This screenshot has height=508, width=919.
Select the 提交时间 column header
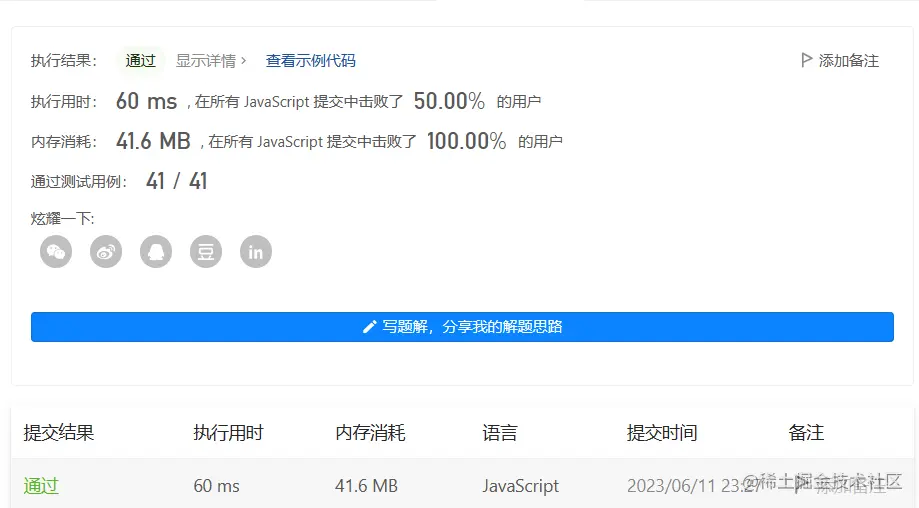[x=662, y=433]
